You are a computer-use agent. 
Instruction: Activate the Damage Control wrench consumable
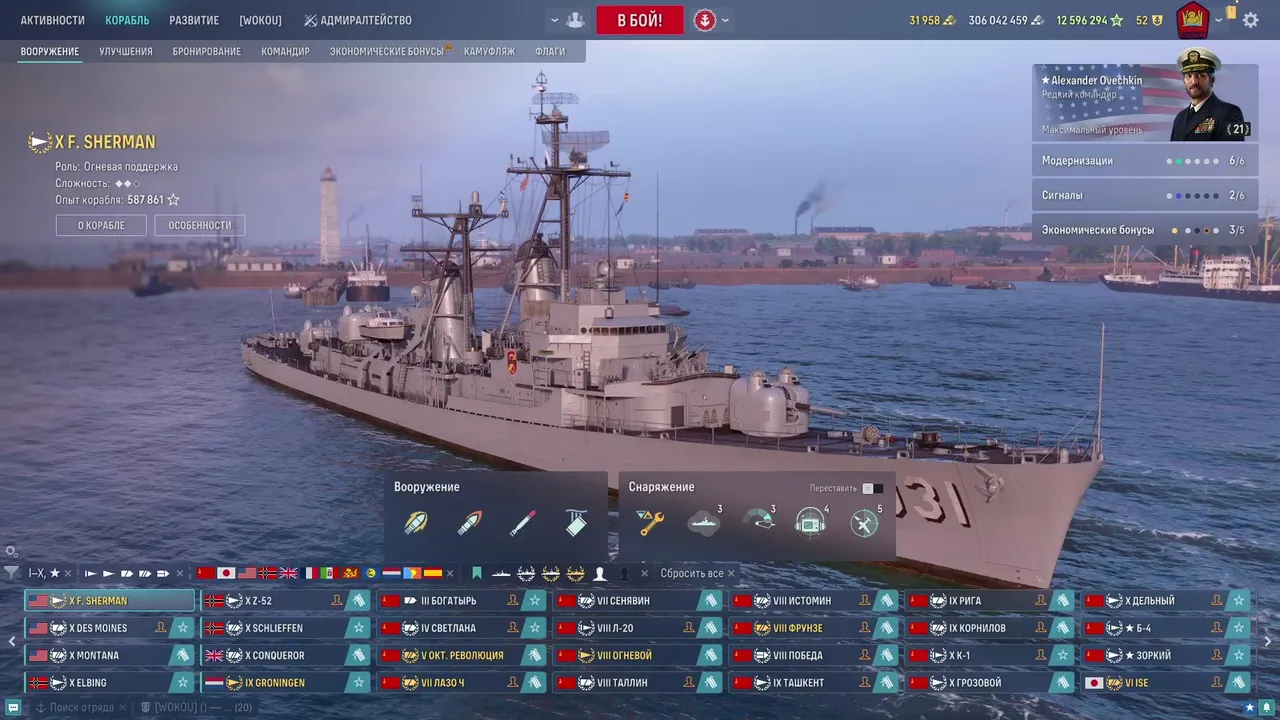tap(651, 523)
